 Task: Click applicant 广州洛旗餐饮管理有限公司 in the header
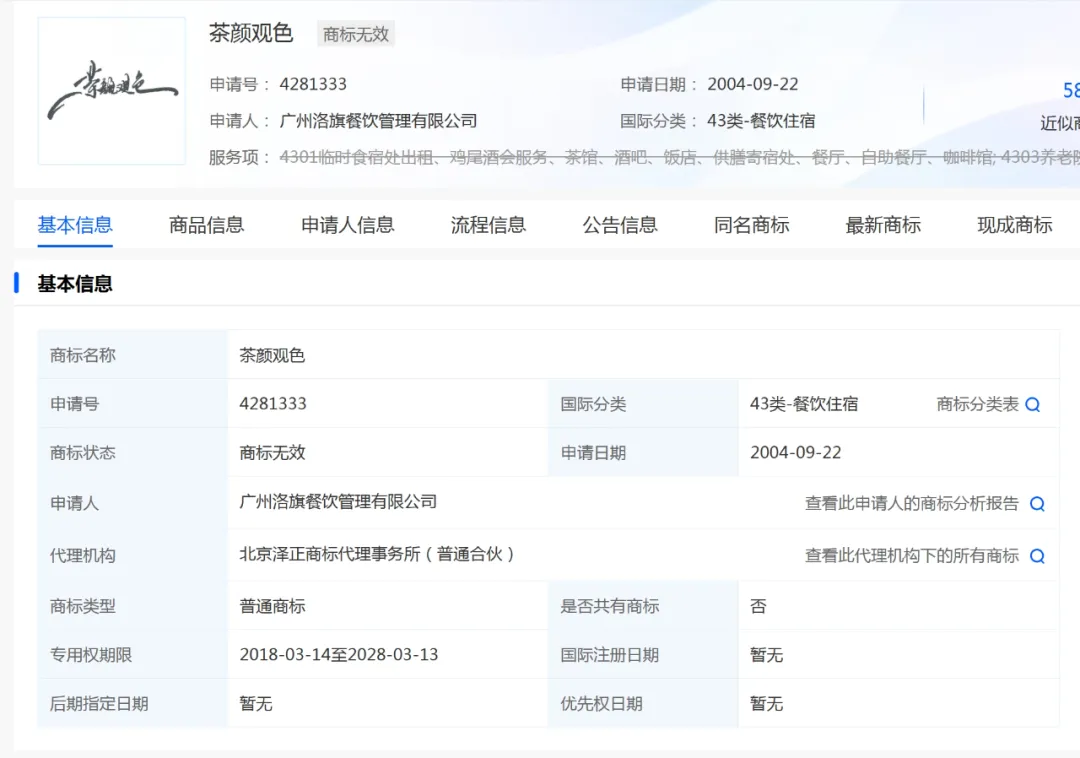click(x=378, y=121)
